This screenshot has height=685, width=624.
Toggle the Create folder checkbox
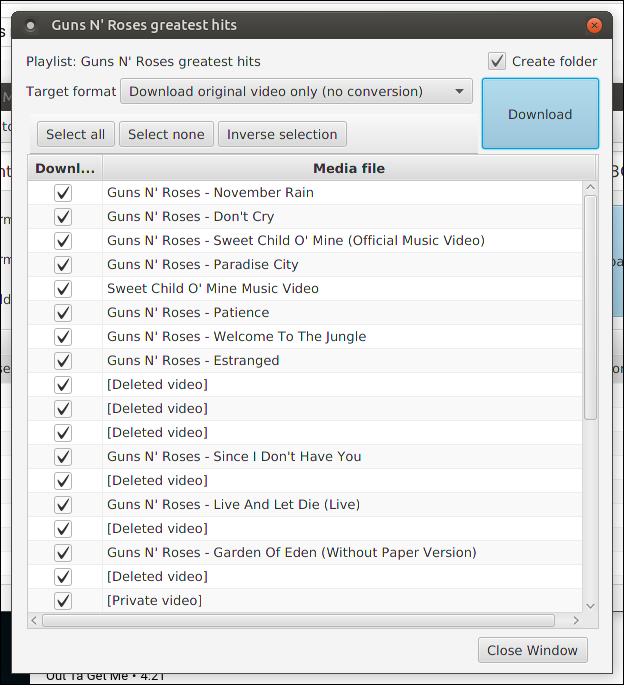(497, 61)
